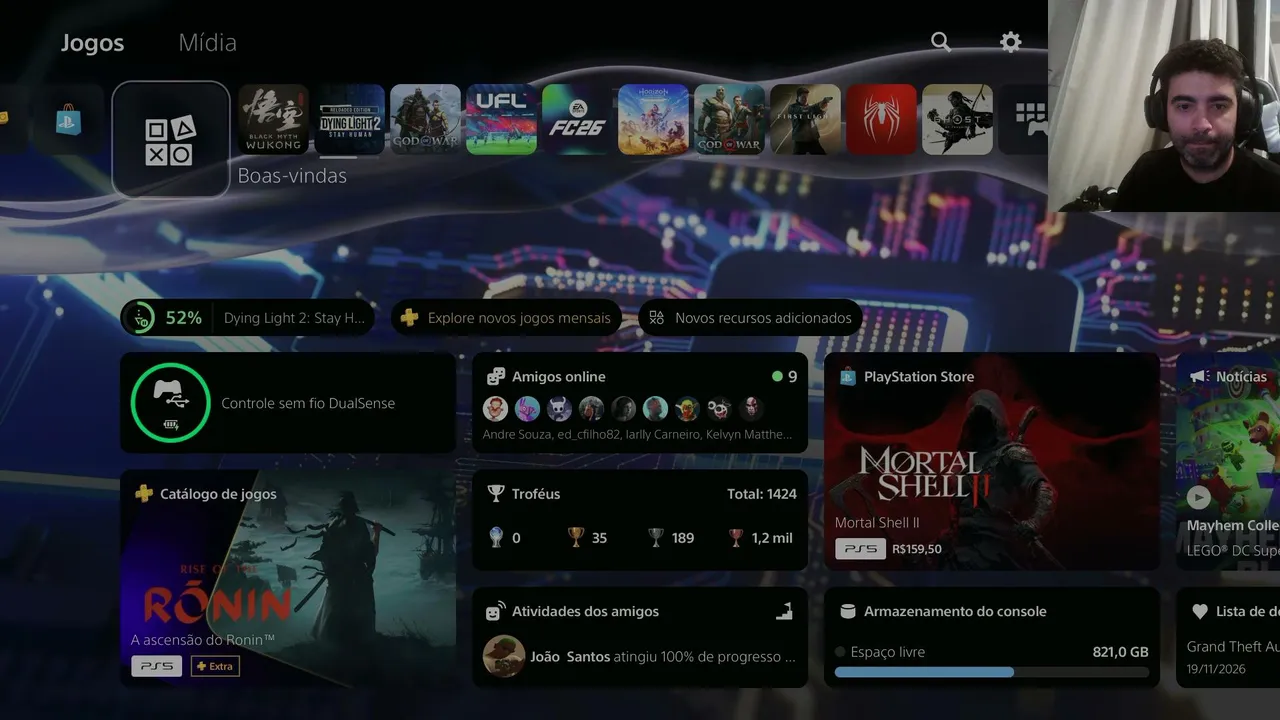Viewport: 1280px width, 720px height.
Task: Open the 52% Dying Light 2 download pill
Action: (247, 318)
